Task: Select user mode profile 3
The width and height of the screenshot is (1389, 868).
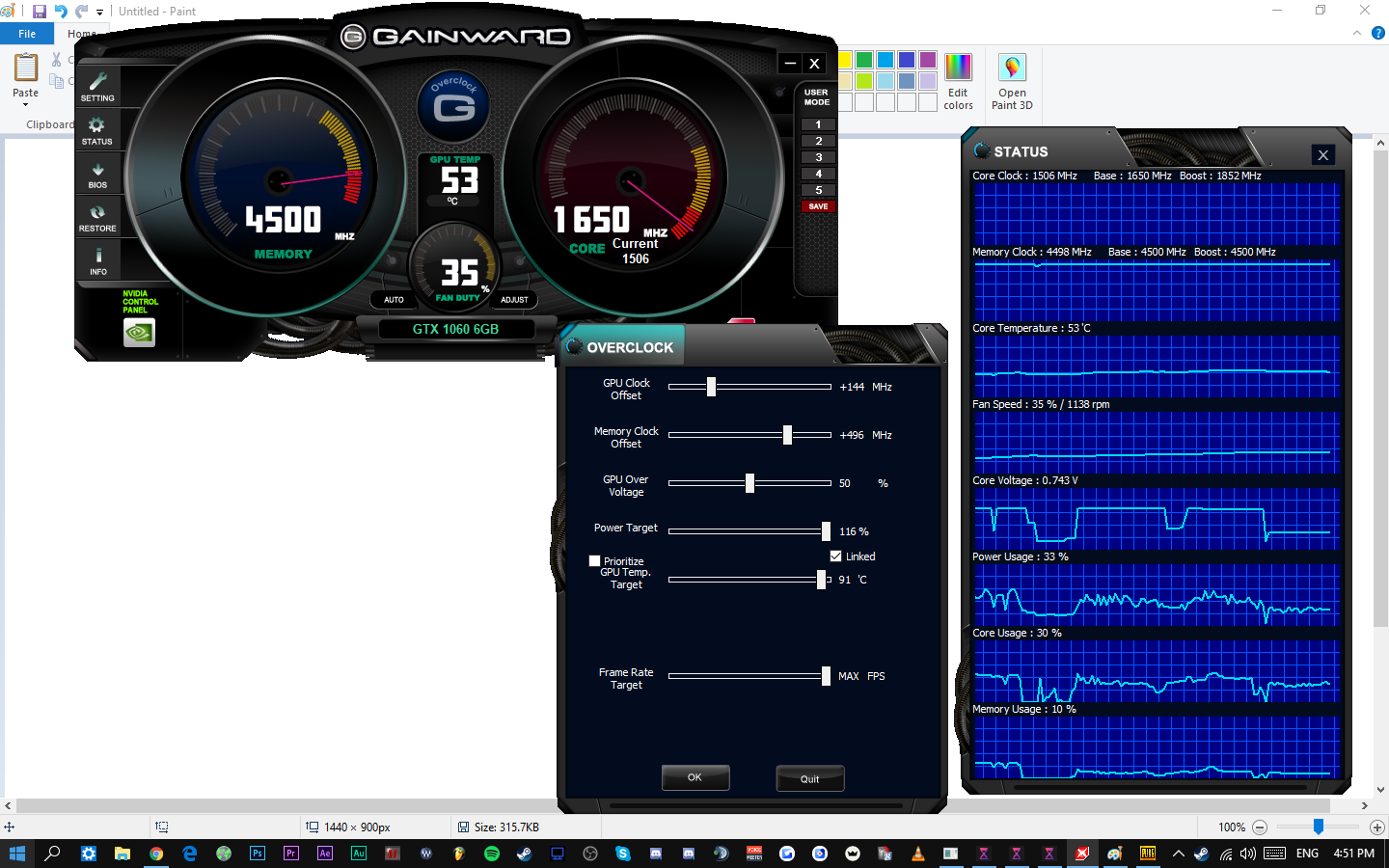Action: point(818,157)
